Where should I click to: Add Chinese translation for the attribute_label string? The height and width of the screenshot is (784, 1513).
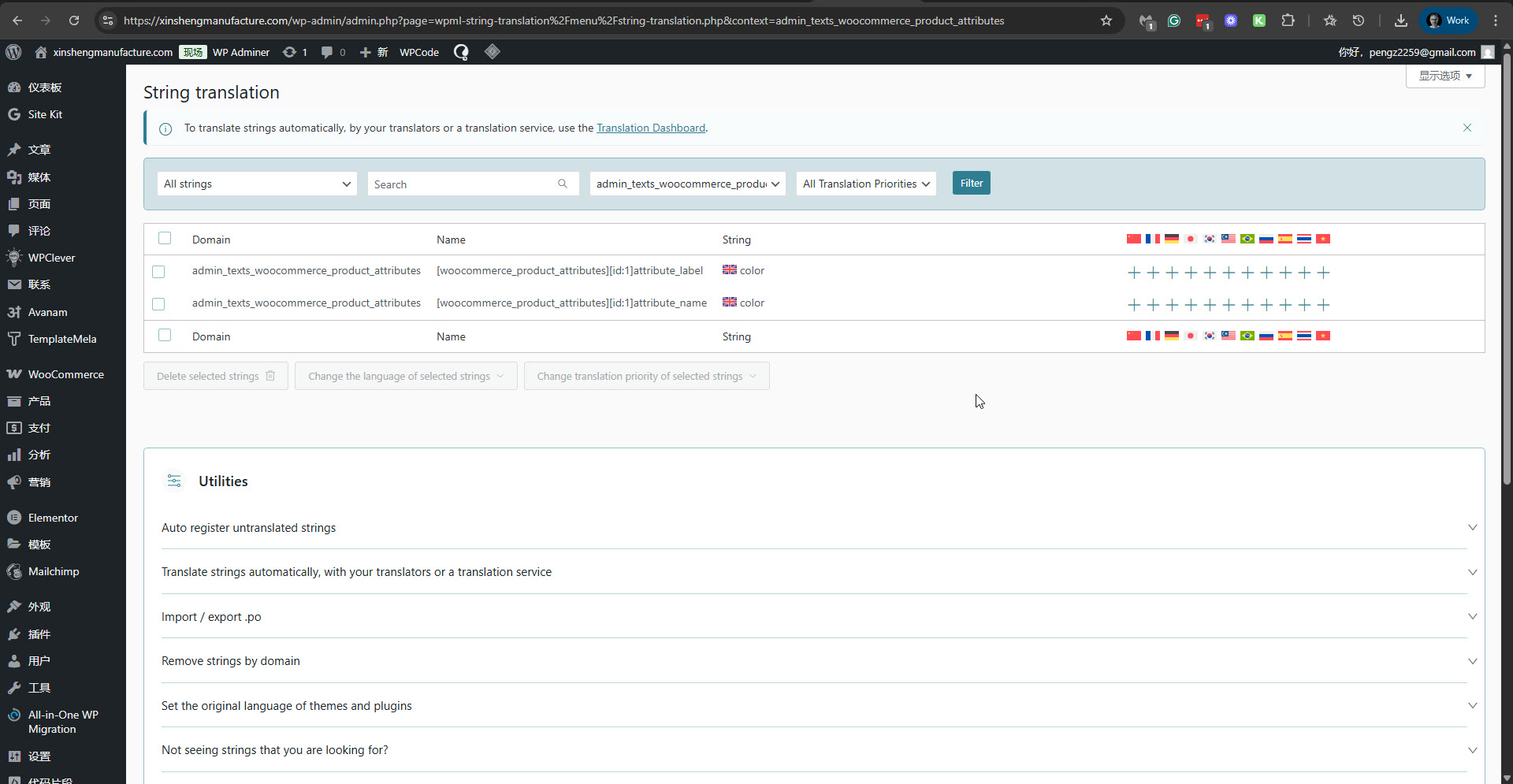[x=1134, y=273]
